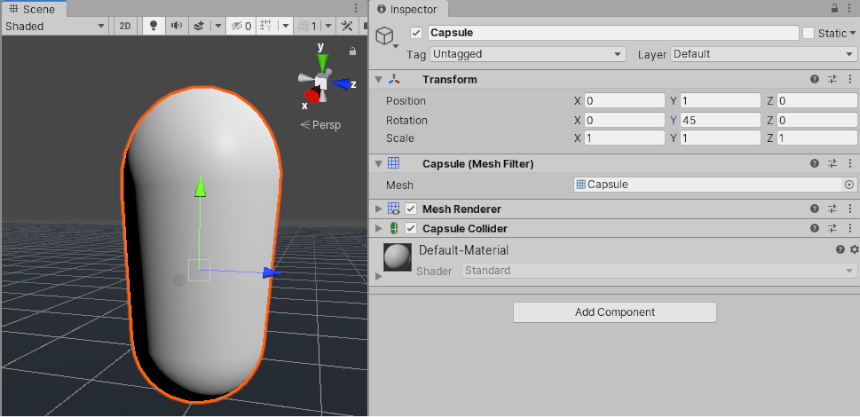Open Mesh Renderer preset settings icon
Image resolution: width=860 pixels, height=417 pixels.
click(x=832, y=209)
